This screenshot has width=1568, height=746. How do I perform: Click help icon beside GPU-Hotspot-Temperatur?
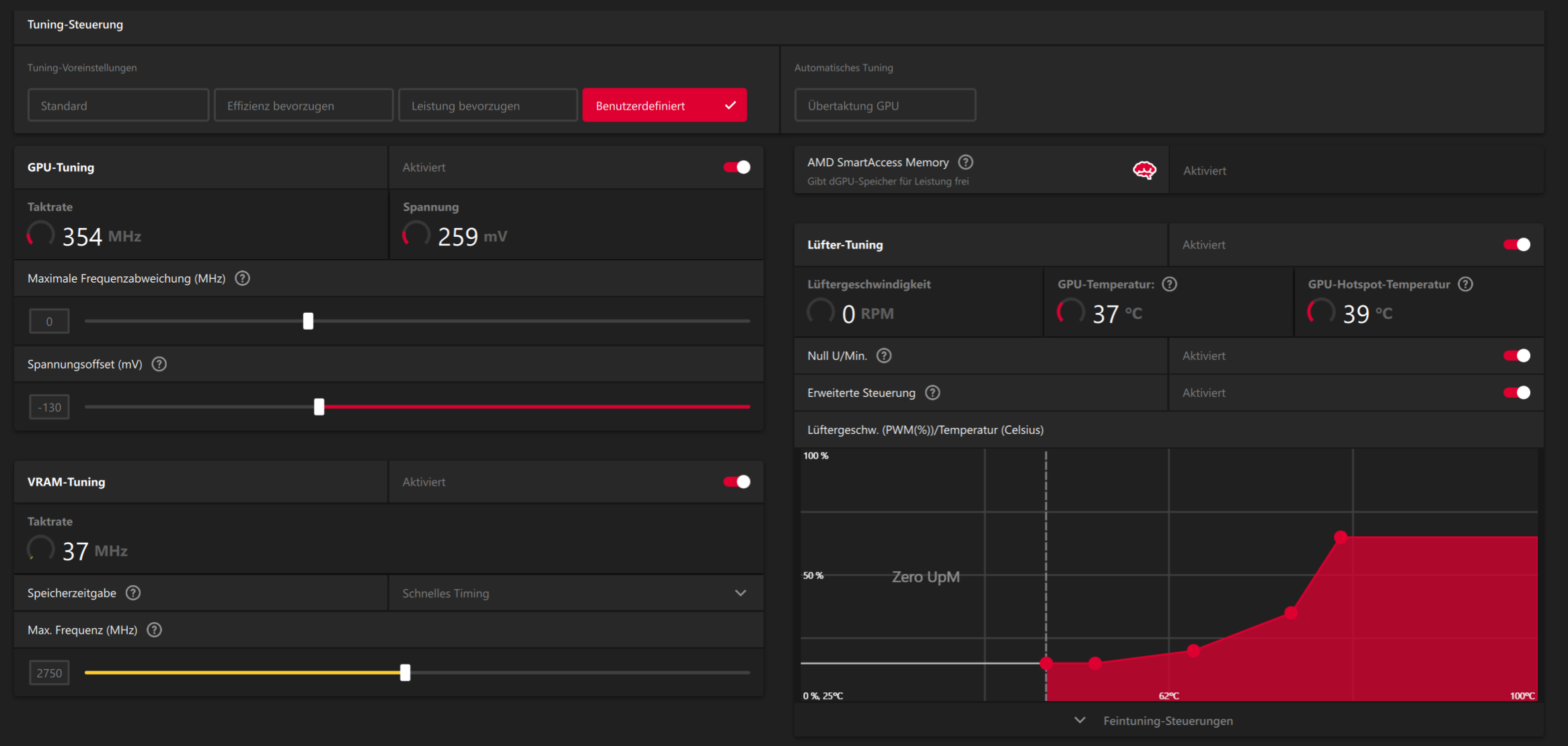[1465, 284]
